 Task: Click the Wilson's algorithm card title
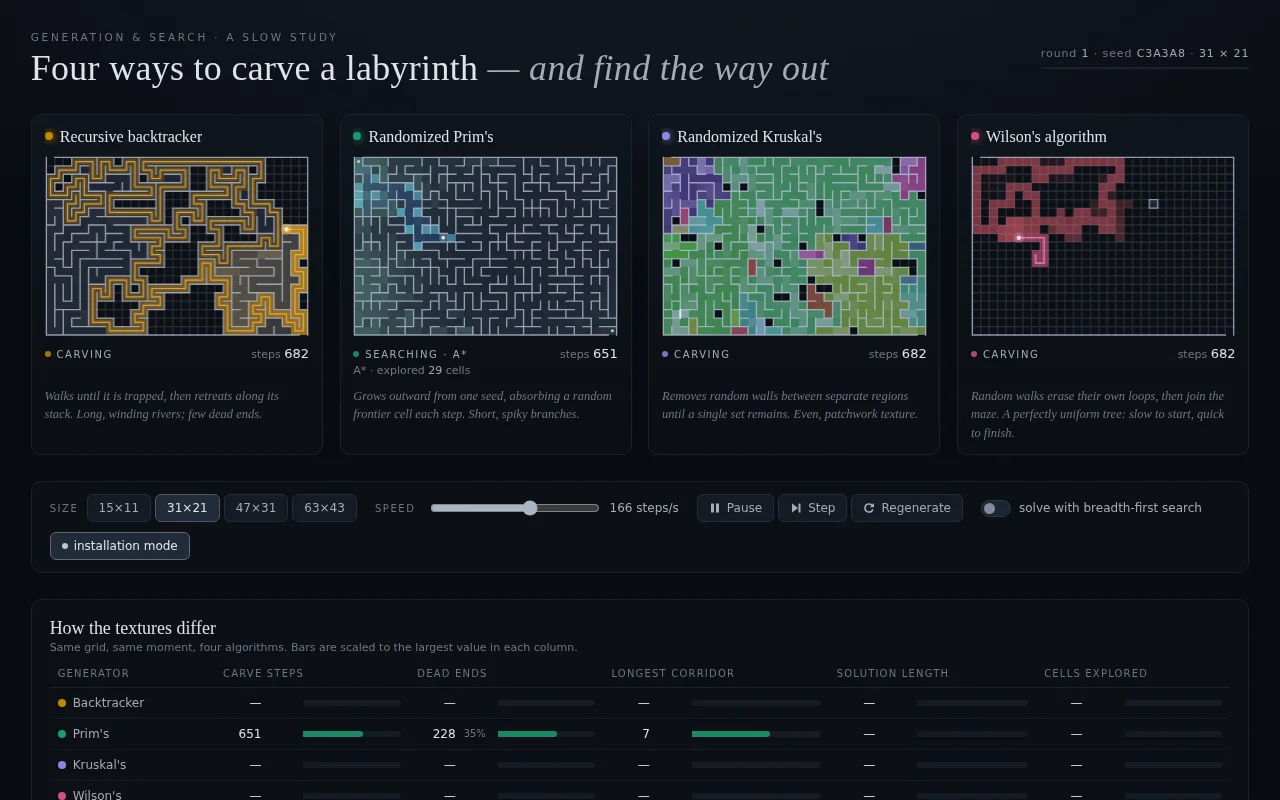click(x=1046, y=136)
